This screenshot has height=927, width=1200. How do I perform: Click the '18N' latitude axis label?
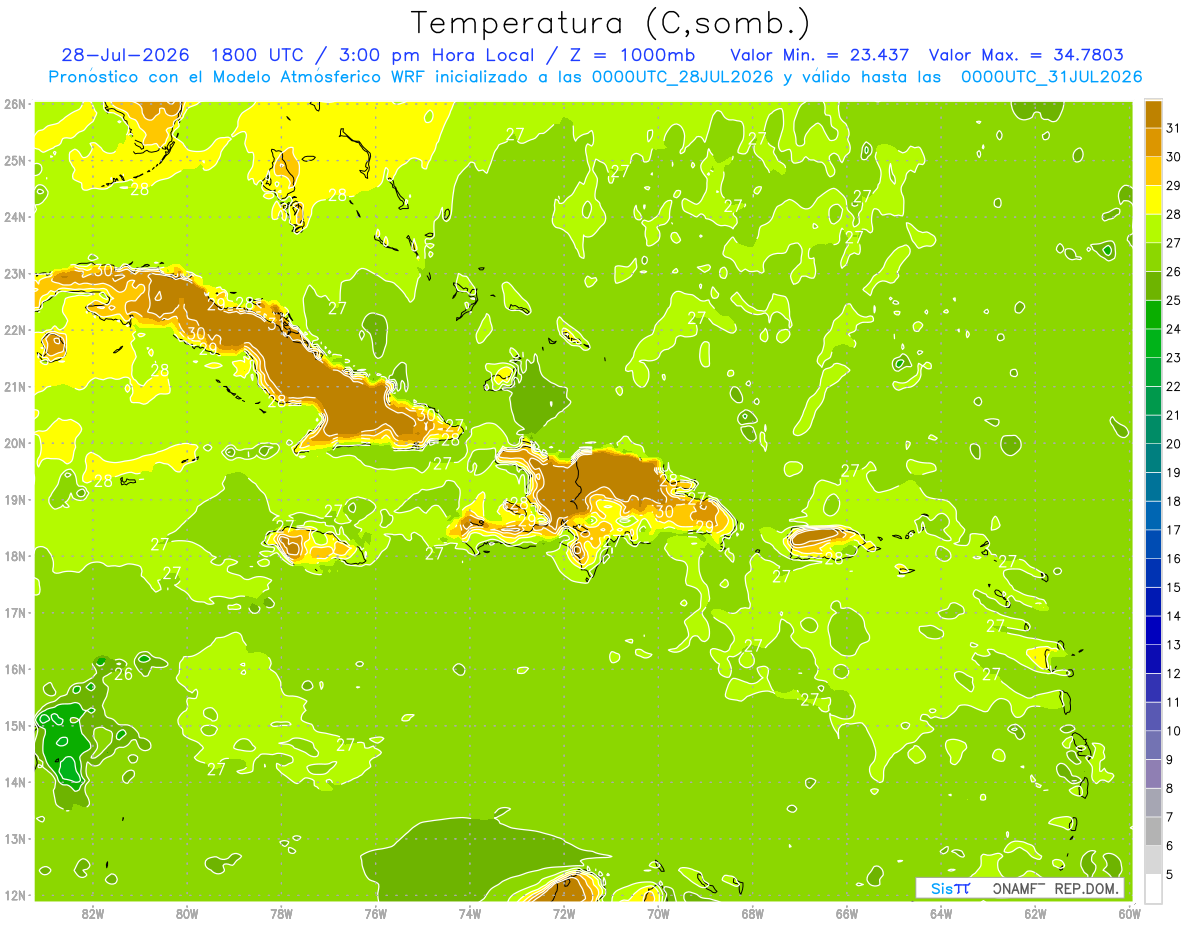[x=15, y=556]
